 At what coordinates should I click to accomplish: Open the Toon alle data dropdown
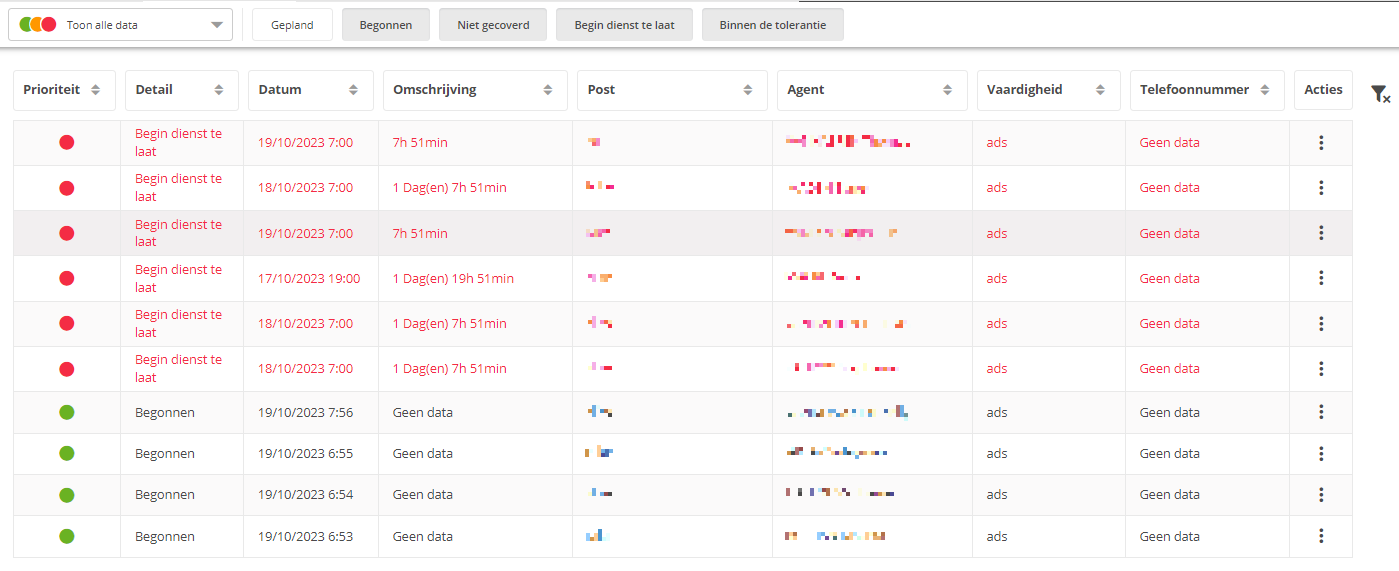120,25
